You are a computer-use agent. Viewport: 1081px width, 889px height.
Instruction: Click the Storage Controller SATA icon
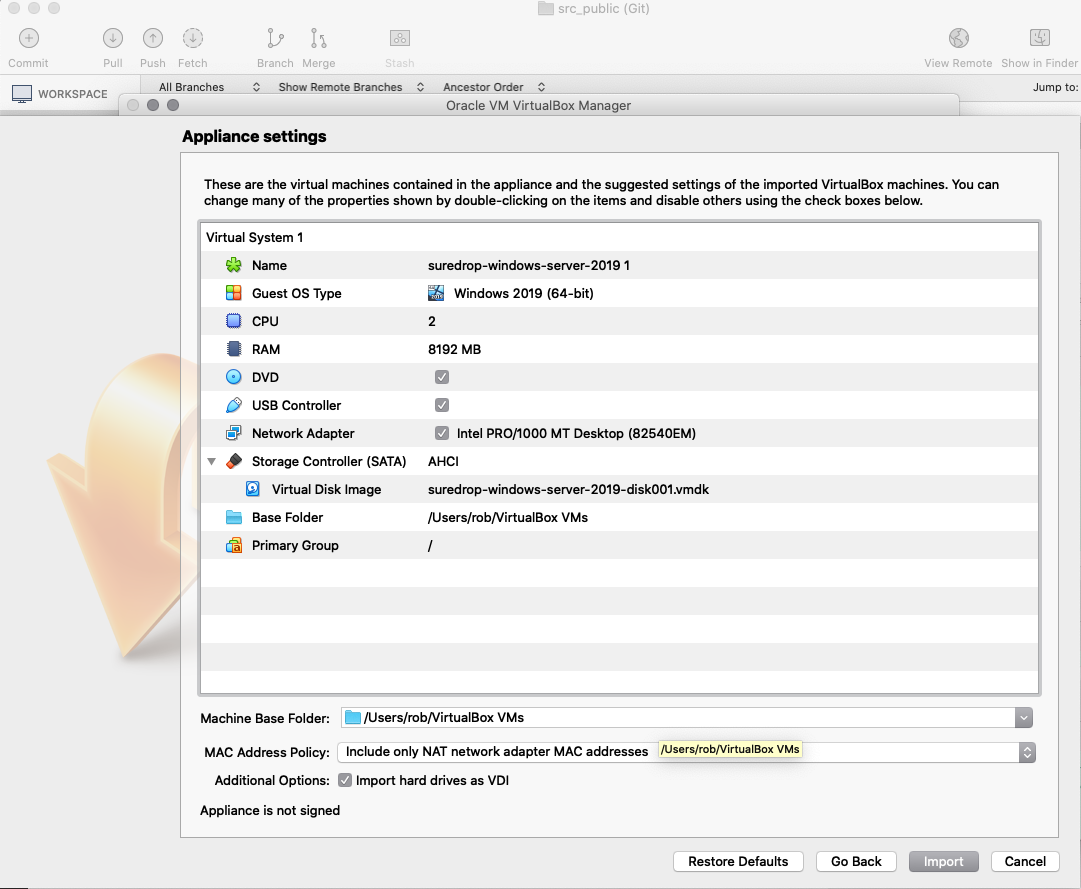[234, 461]
